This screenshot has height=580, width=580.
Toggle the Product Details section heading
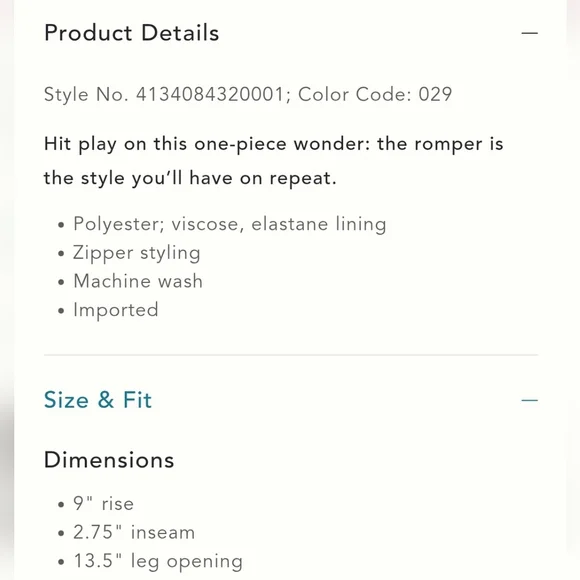tap(132, 33)
